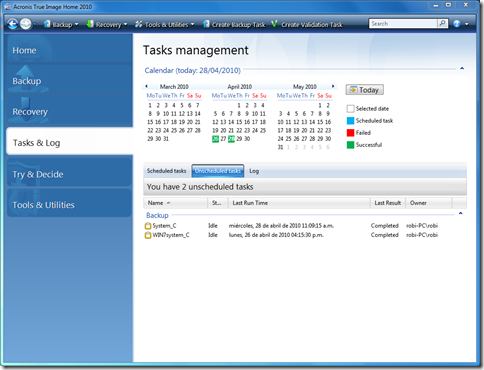Select April 26 green date
Image resolution: width=484 pixels, height=370 pixels.
[215, 139]
